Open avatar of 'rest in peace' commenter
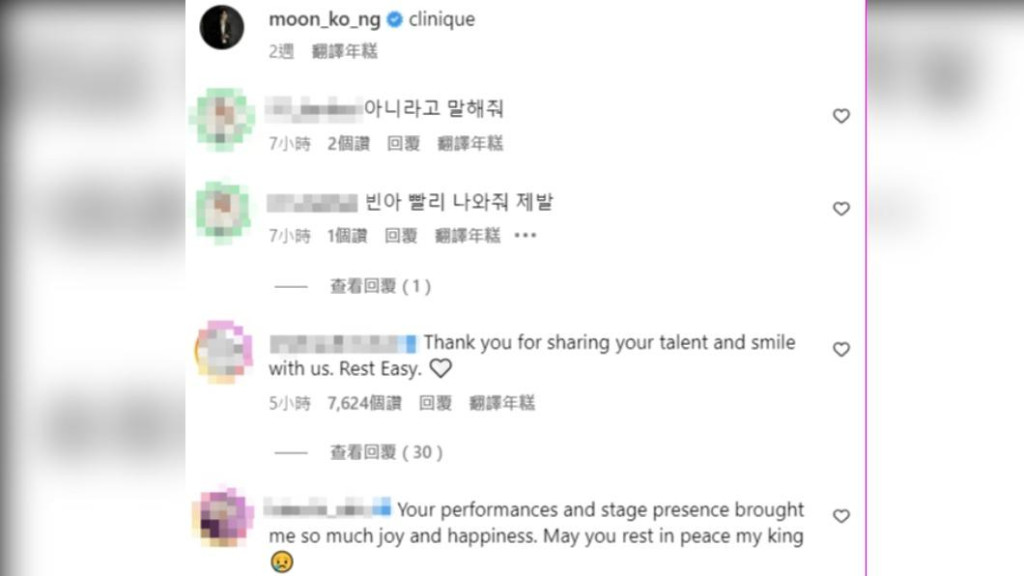Viewport: 1024px width, 576px height. pos(222,517)
